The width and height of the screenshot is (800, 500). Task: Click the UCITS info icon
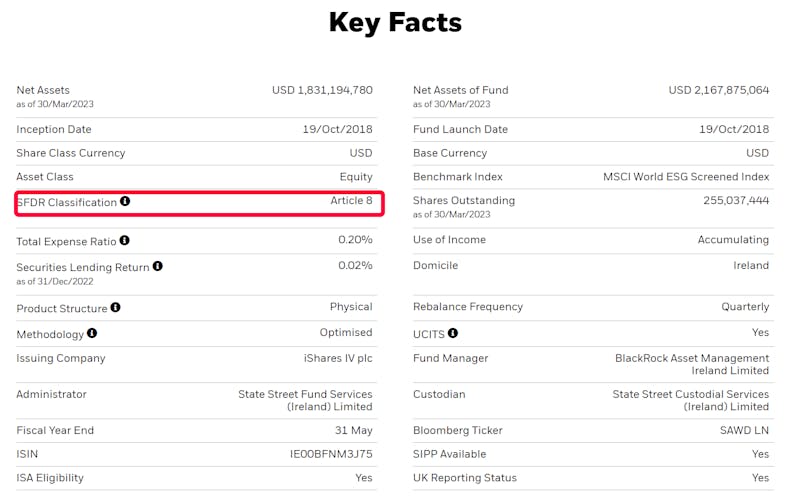(453, 333)
